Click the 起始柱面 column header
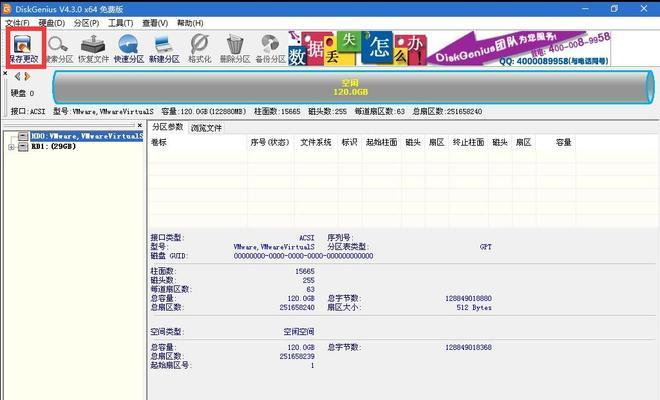This screenshot has height=400, width=660. point(381,142)
